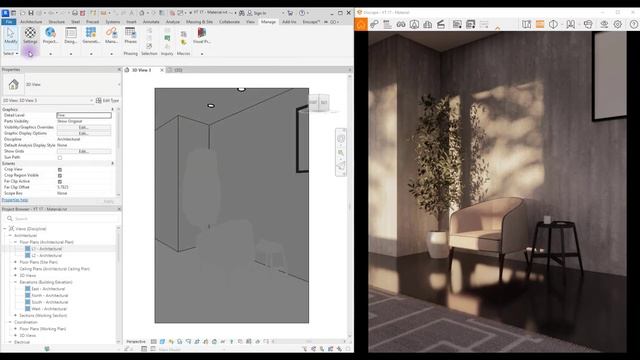640x360 pixels.
Task: Toggle the Crop View checkbox
Action: tap(60, 169)
